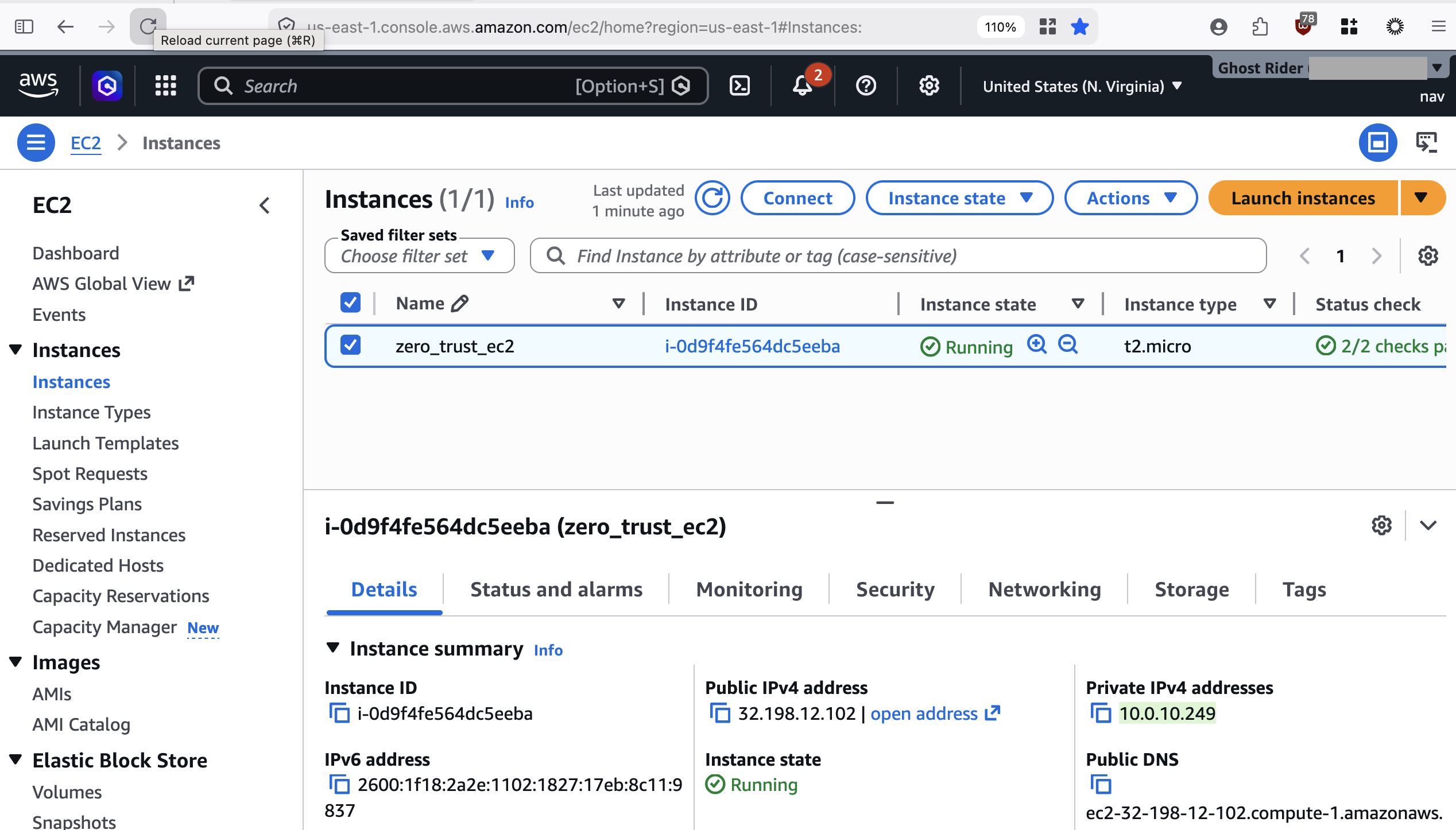Viewport: 1456px width, 830px height.
Task: Refresh the instances list
Action: [x=712, y=199]
